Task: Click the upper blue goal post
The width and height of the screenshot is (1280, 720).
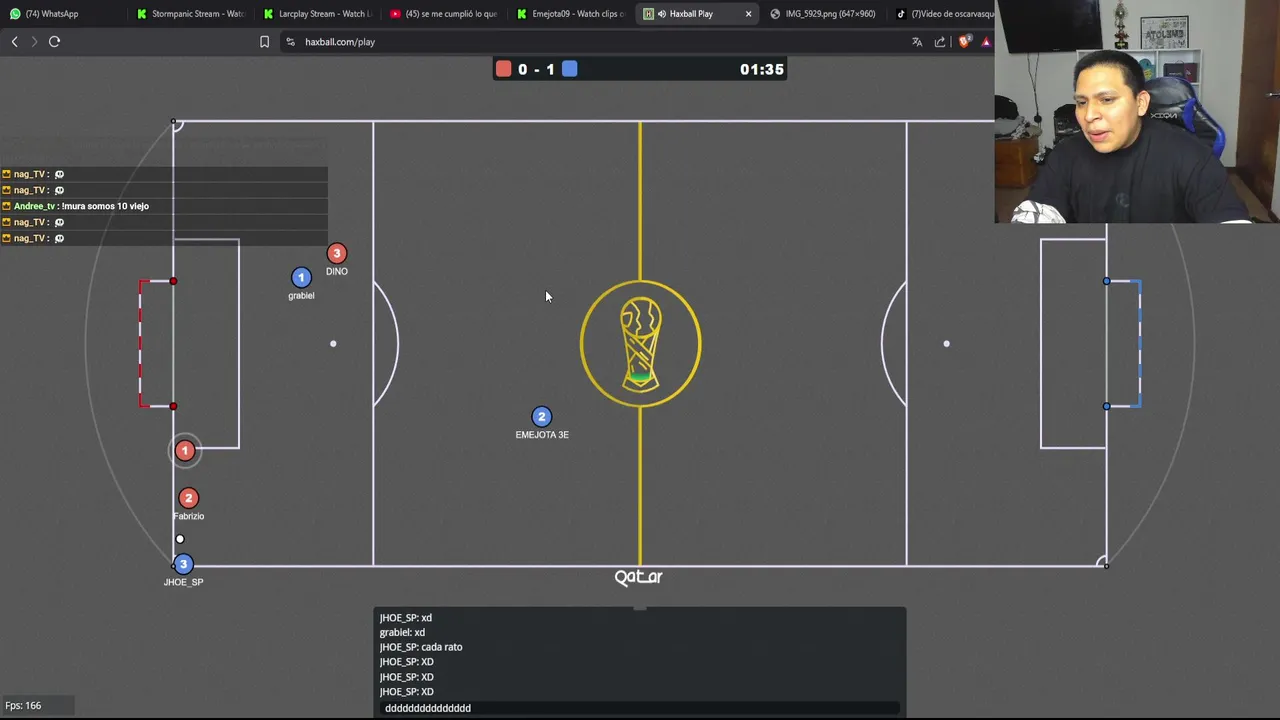Action: (1106, 281)
